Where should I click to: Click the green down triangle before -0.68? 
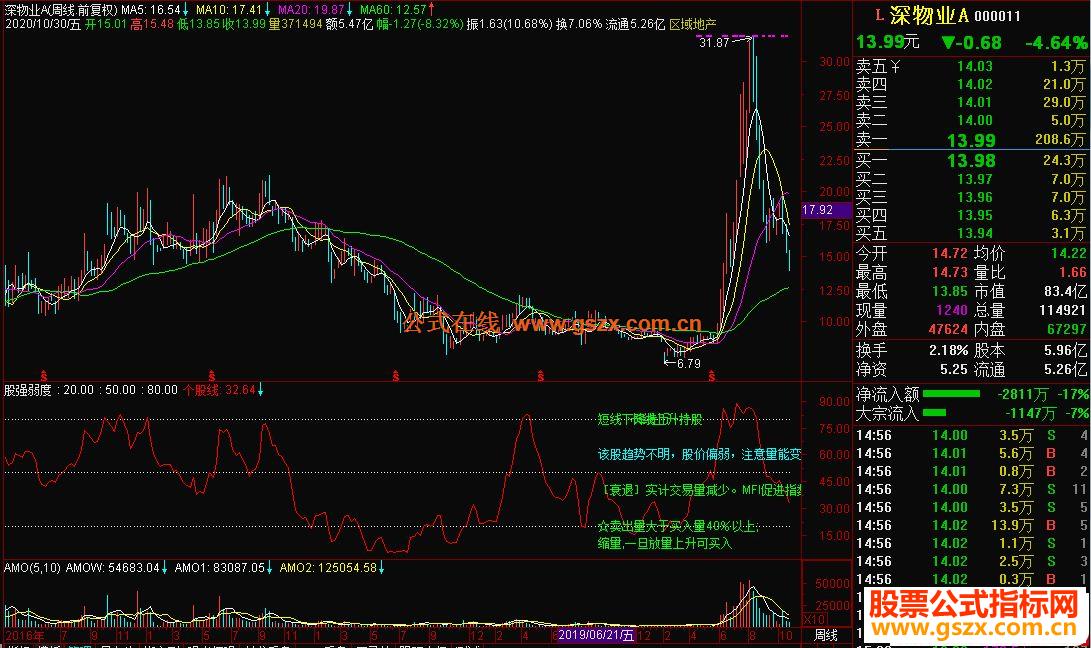tap(948, 43)
